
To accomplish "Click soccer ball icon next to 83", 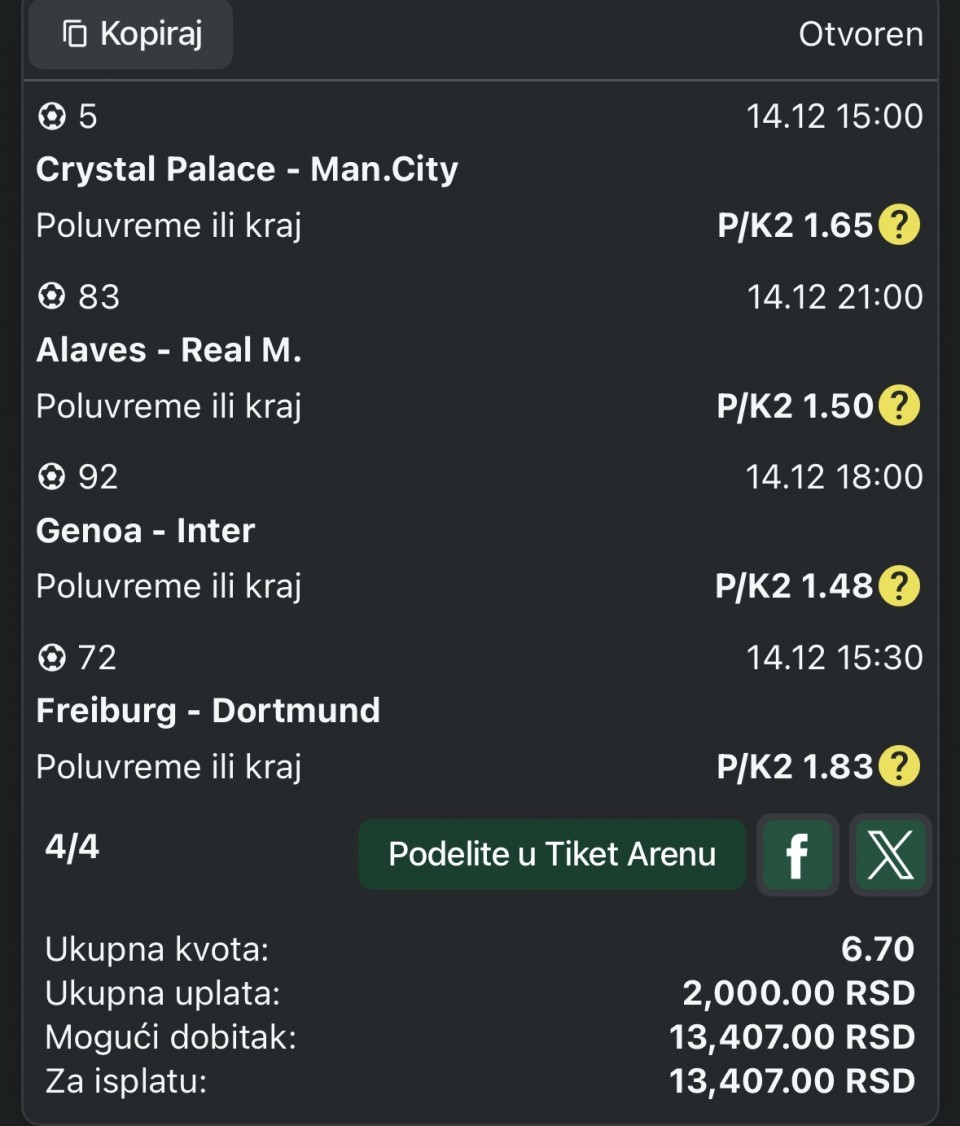I will pos(51,297).
